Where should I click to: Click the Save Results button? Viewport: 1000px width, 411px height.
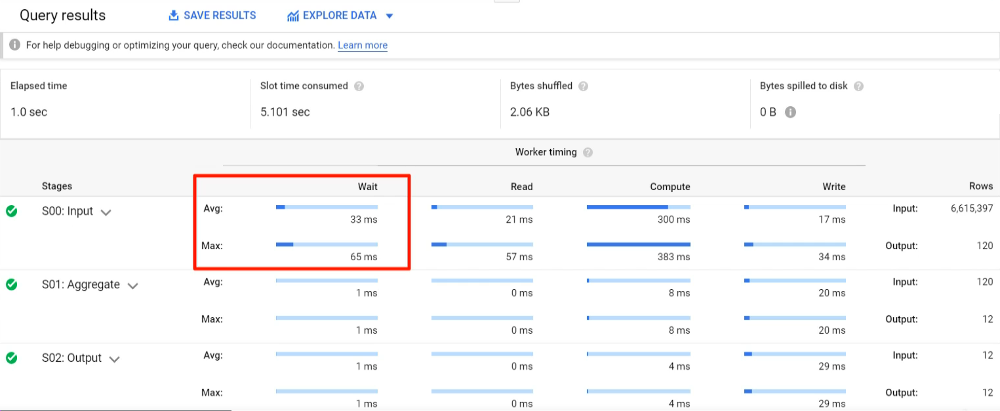point(212,16)
